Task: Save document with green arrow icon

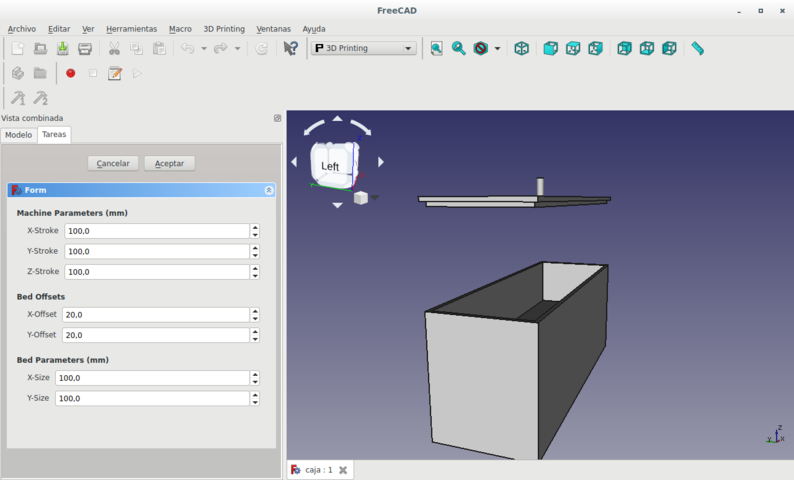Action: [62, 48]
